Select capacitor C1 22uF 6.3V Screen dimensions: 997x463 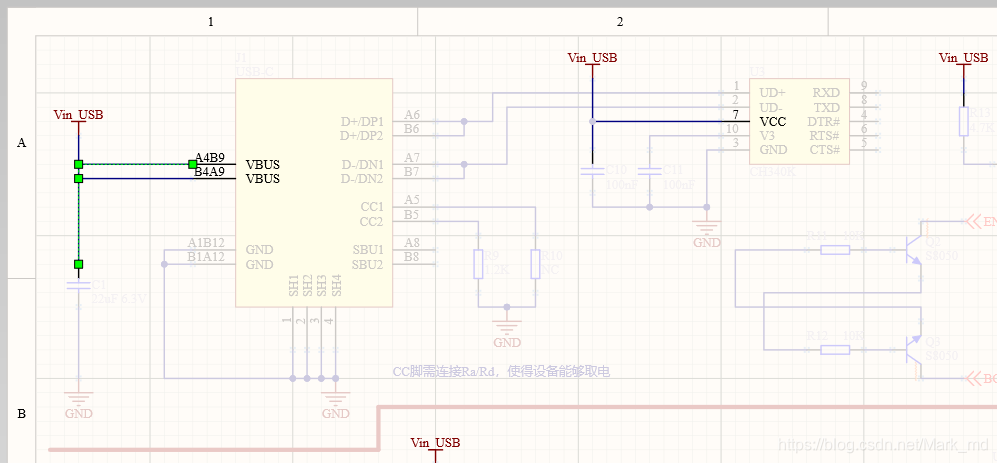78,288
